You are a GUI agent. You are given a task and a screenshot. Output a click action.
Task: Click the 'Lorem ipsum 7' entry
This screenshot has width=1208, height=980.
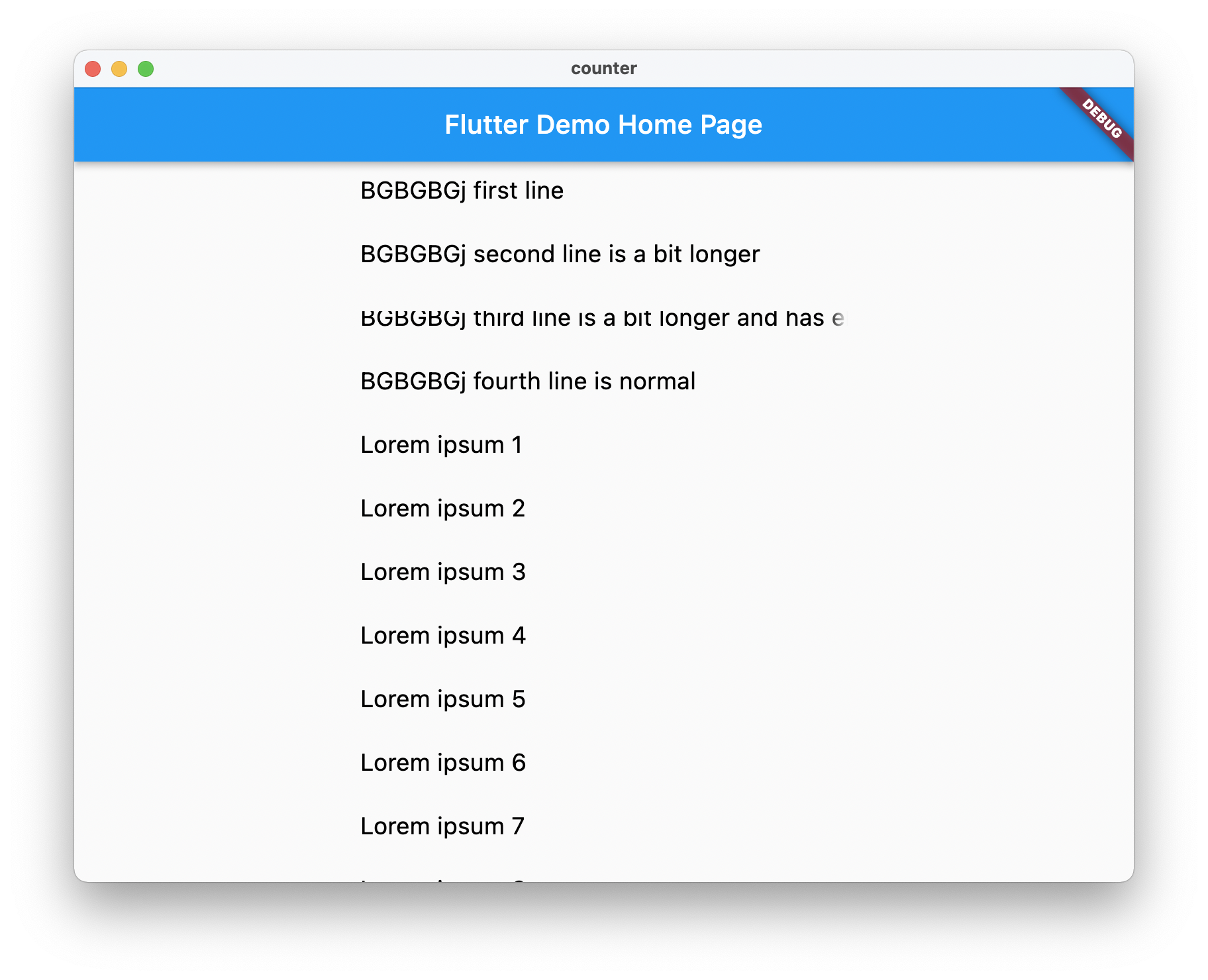pyautogui.click(x=442, y=826)
